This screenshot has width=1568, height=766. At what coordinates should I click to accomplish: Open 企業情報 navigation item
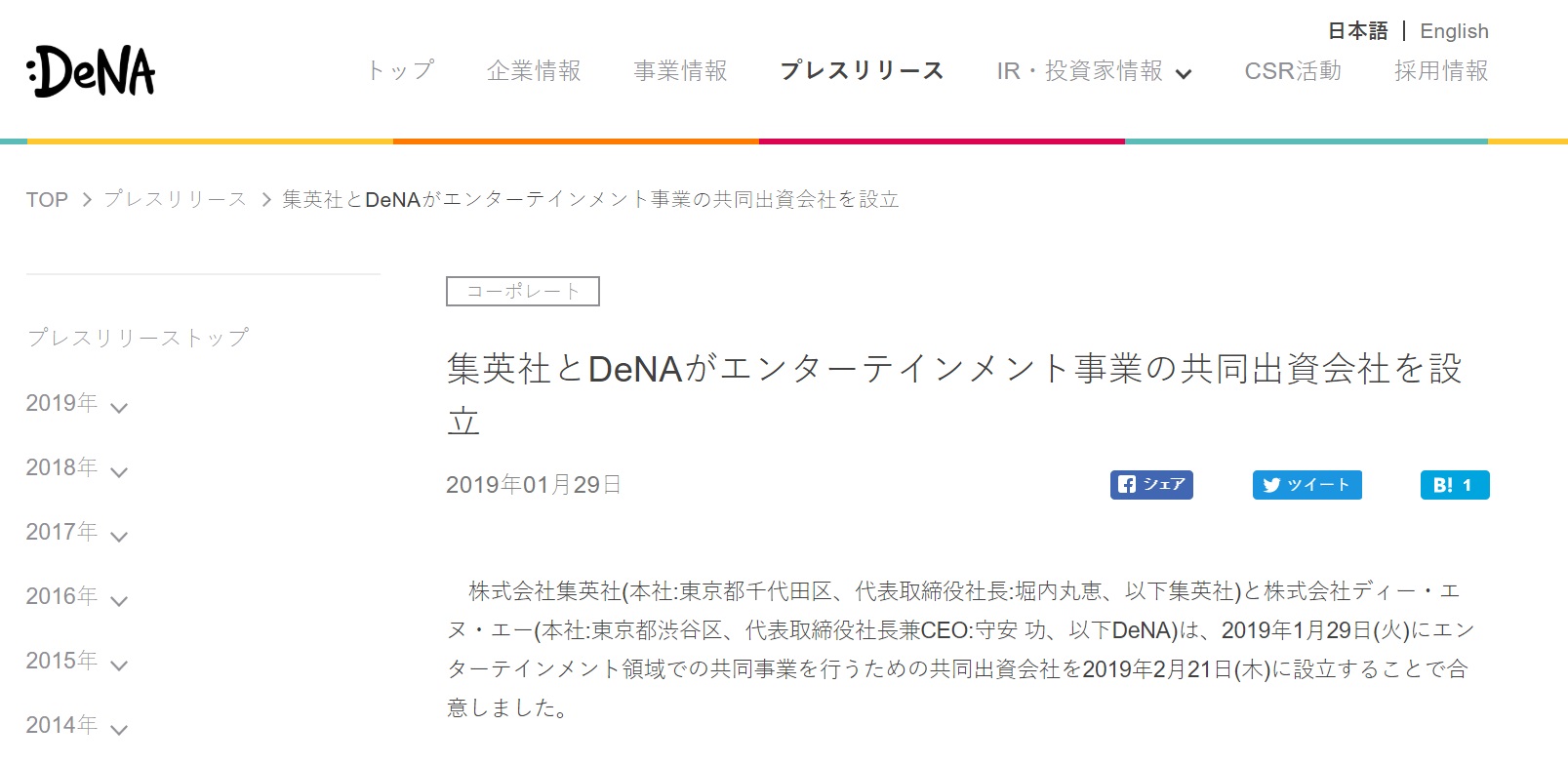[534, 71]
